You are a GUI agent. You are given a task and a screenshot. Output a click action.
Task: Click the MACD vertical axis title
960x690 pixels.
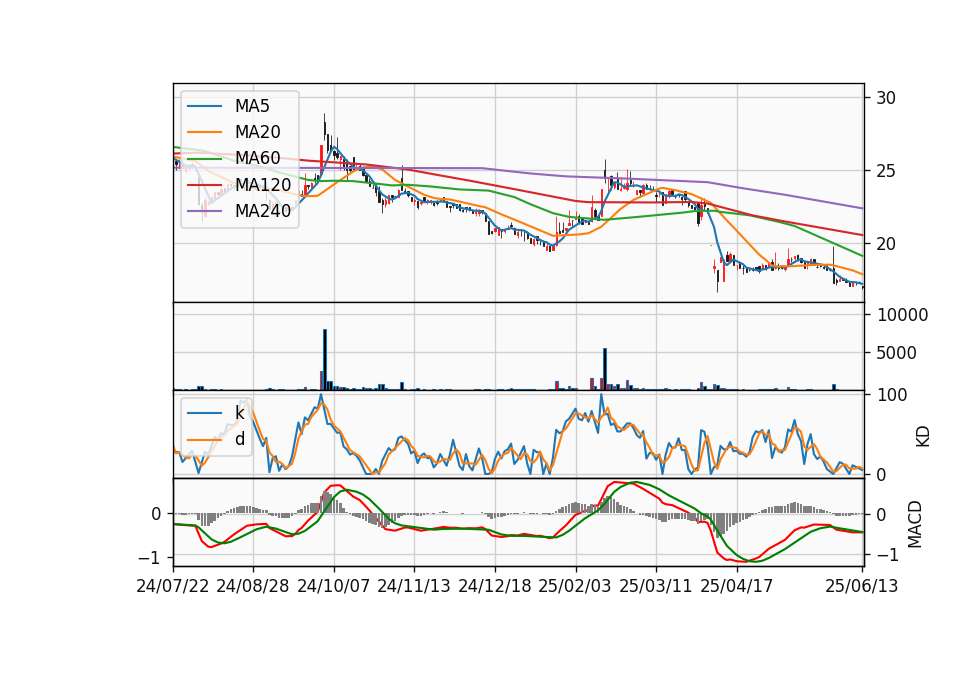pyautogui.click(x=914, y=524)
